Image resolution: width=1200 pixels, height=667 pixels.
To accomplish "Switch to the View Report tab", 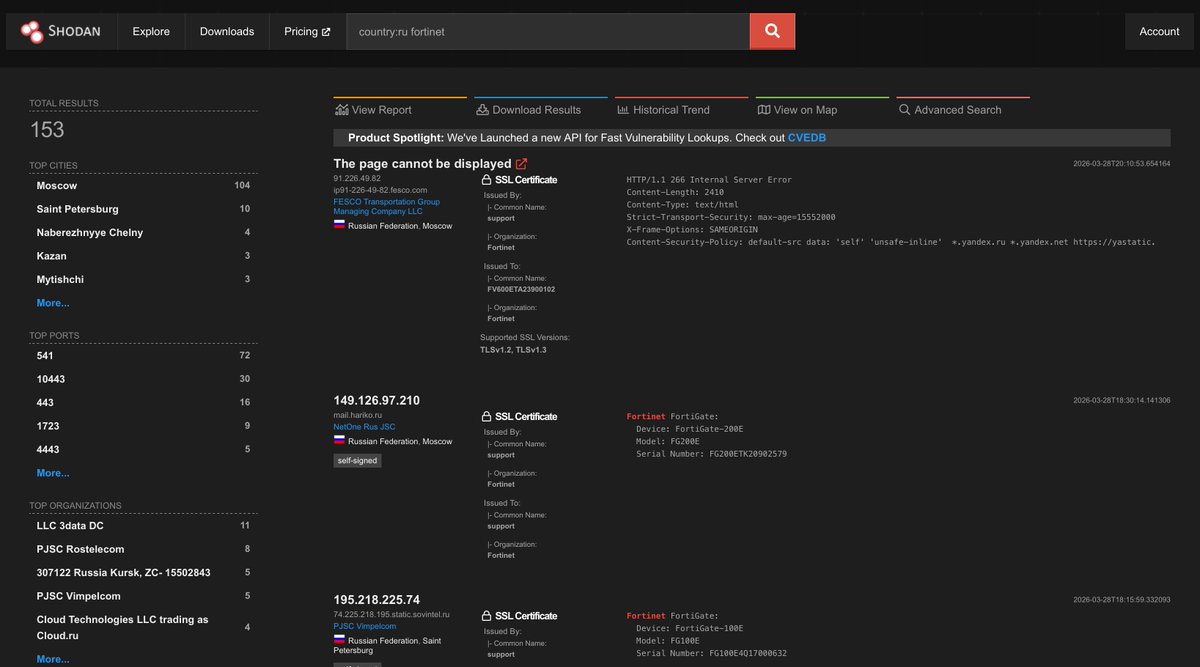I will [x=400, y=110].
